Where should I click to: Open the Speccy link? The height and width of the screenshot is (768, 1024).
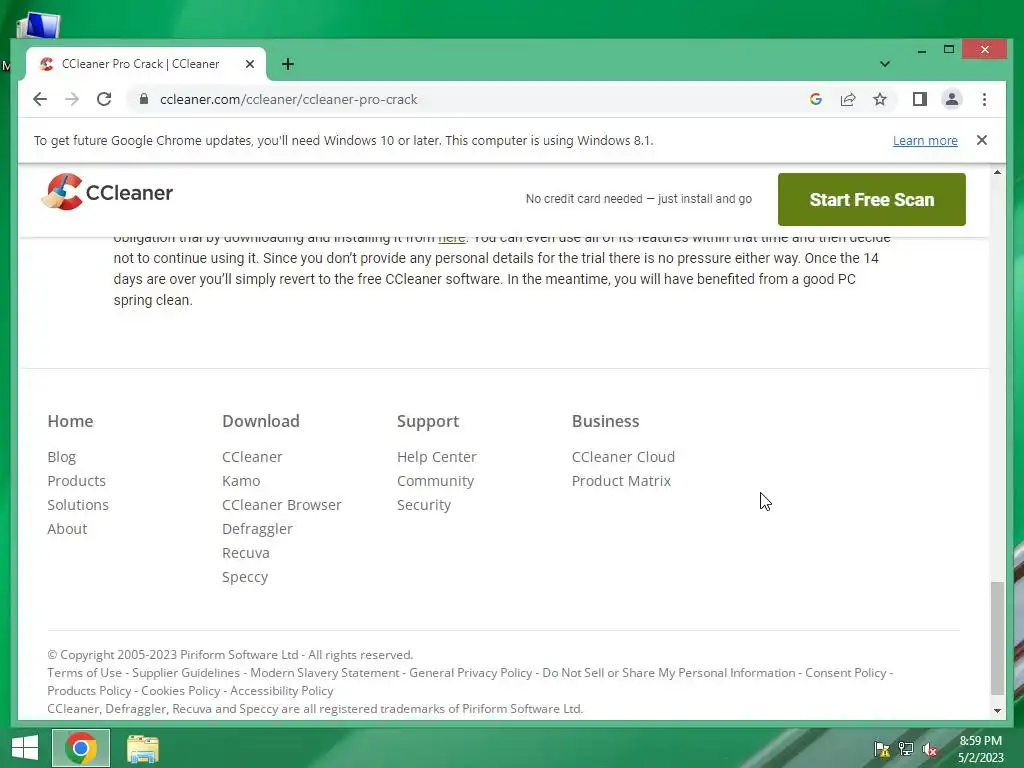click(245, 578)
